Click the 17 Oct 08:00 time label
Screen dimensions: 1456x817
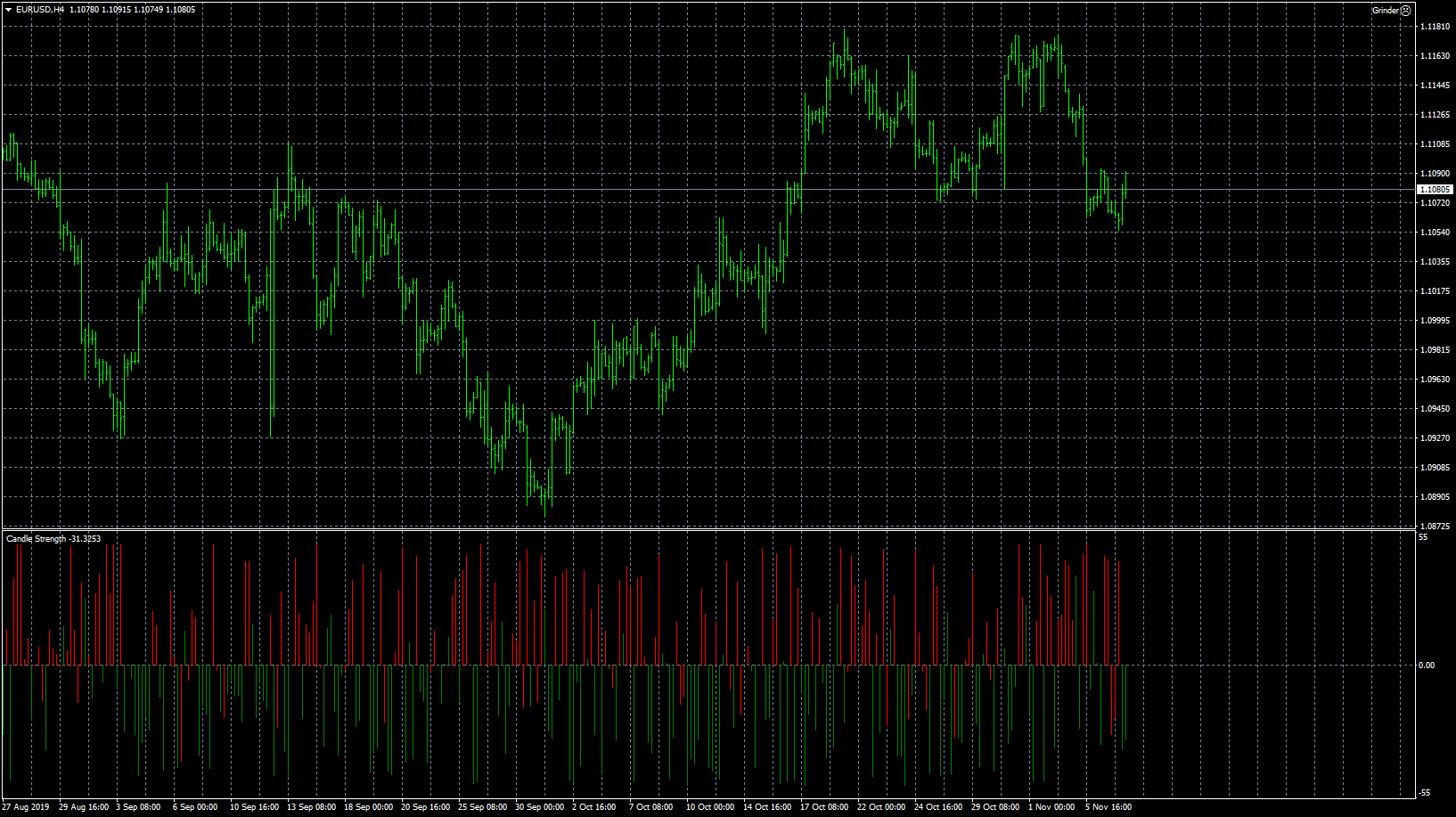point(824,807)
